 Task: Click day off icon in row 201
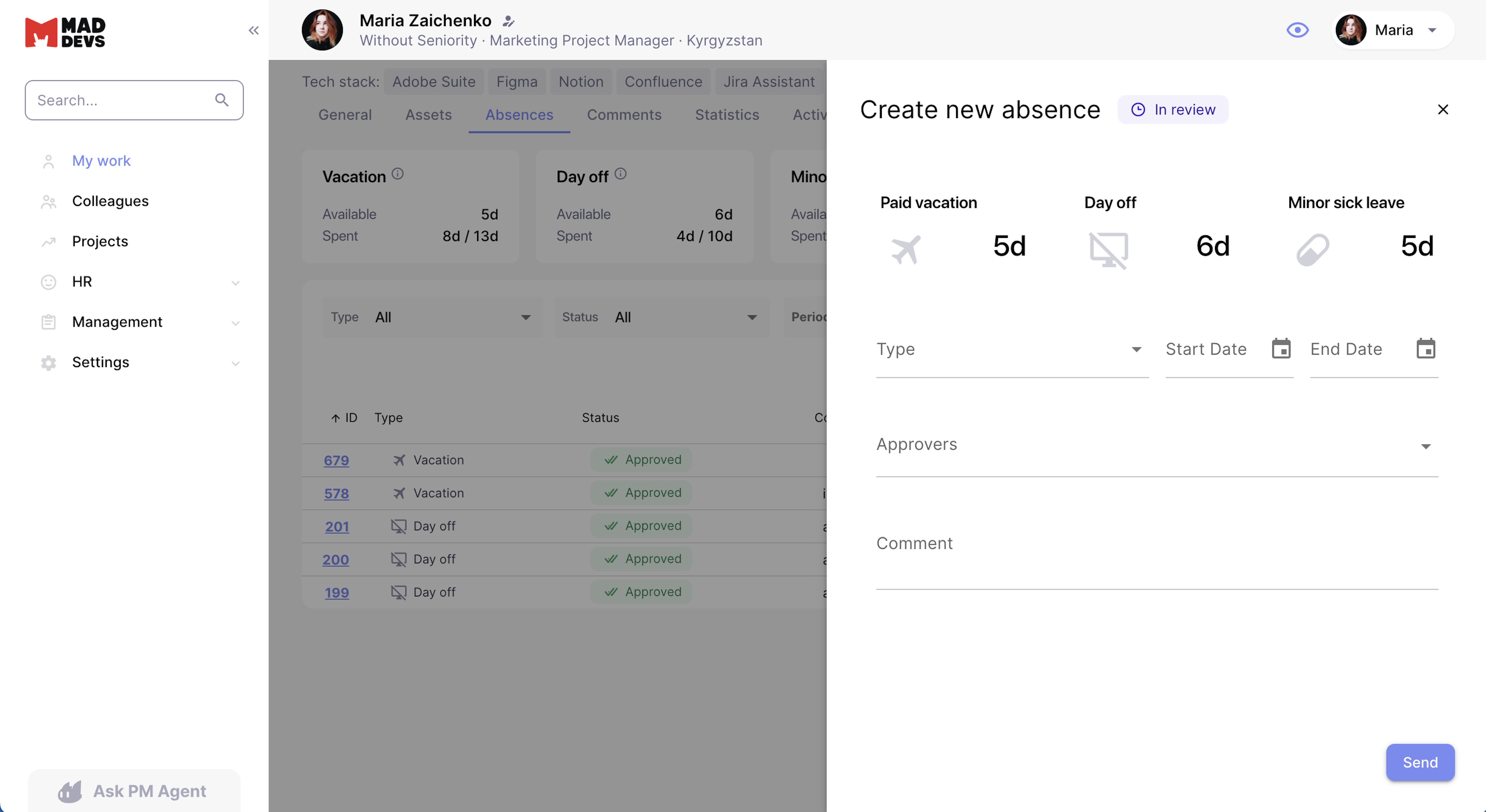[399, 527]
